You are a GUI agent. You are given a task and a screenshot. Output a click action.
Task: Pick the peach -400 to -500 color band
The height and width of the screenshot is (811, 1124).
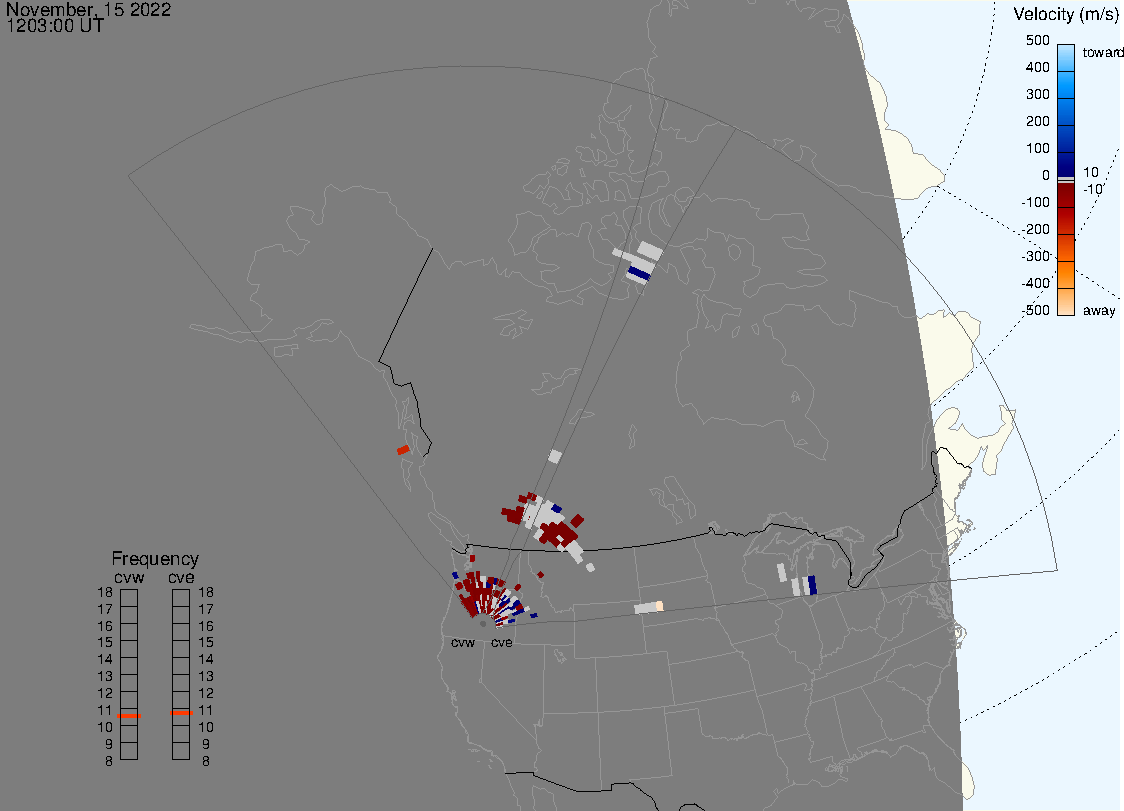click(1066, 302)
